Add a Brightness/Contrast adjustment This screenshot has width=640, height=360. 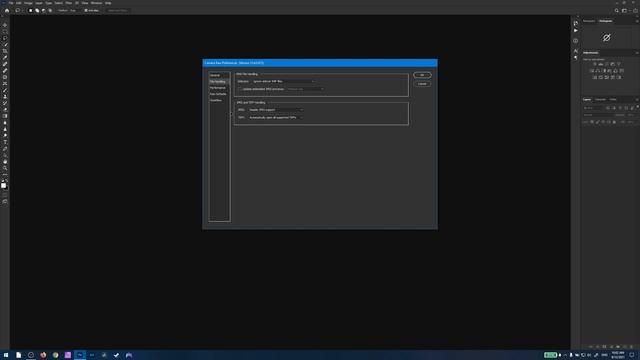(x=594, y=64)
